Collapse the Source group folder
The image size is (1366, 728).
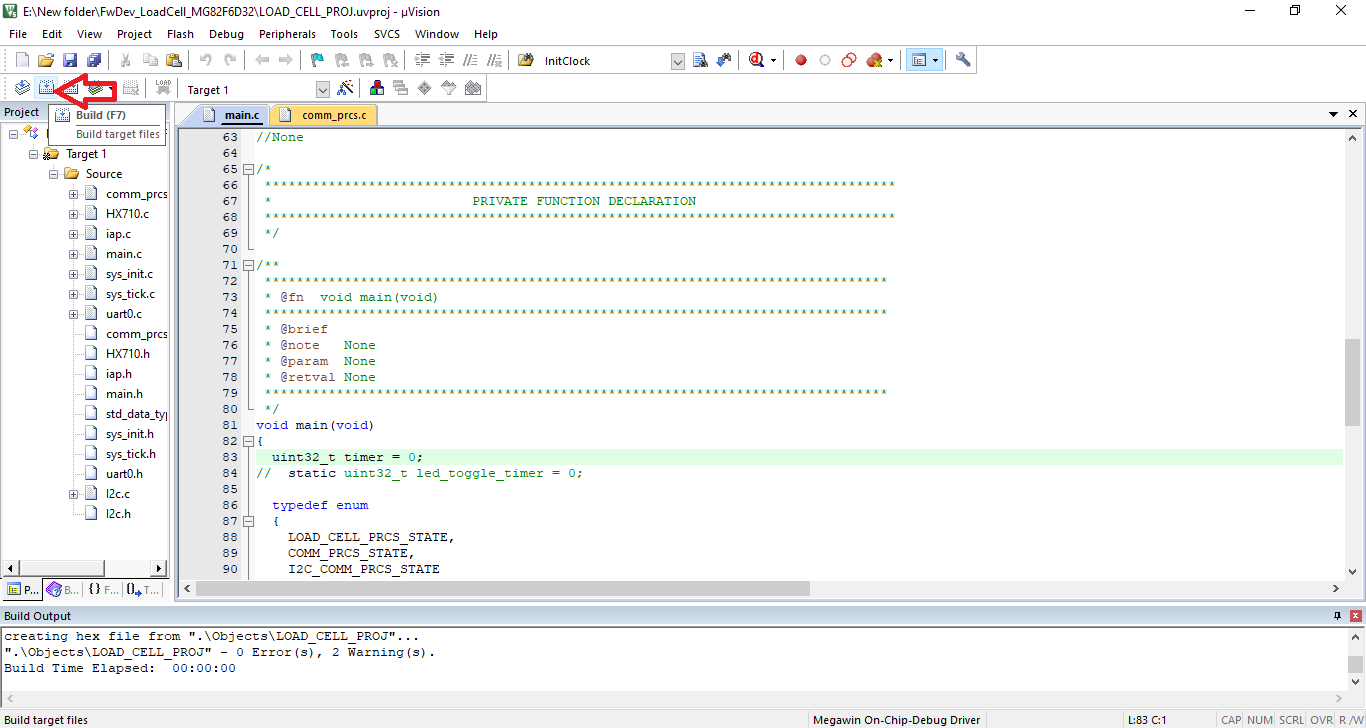(54, 174)
